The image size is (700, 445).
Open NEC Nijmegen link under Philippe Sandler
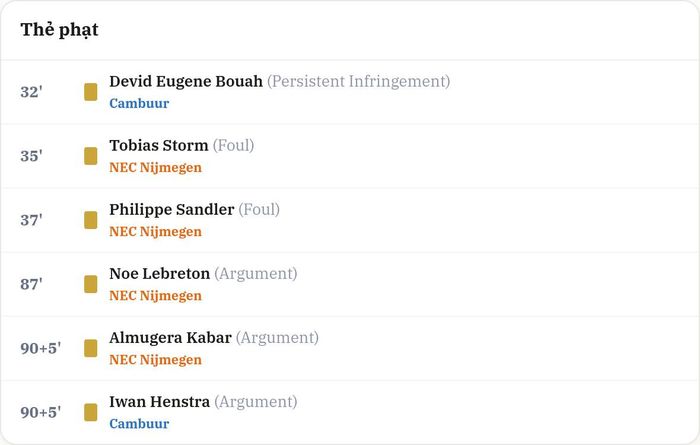coord(155,232)
